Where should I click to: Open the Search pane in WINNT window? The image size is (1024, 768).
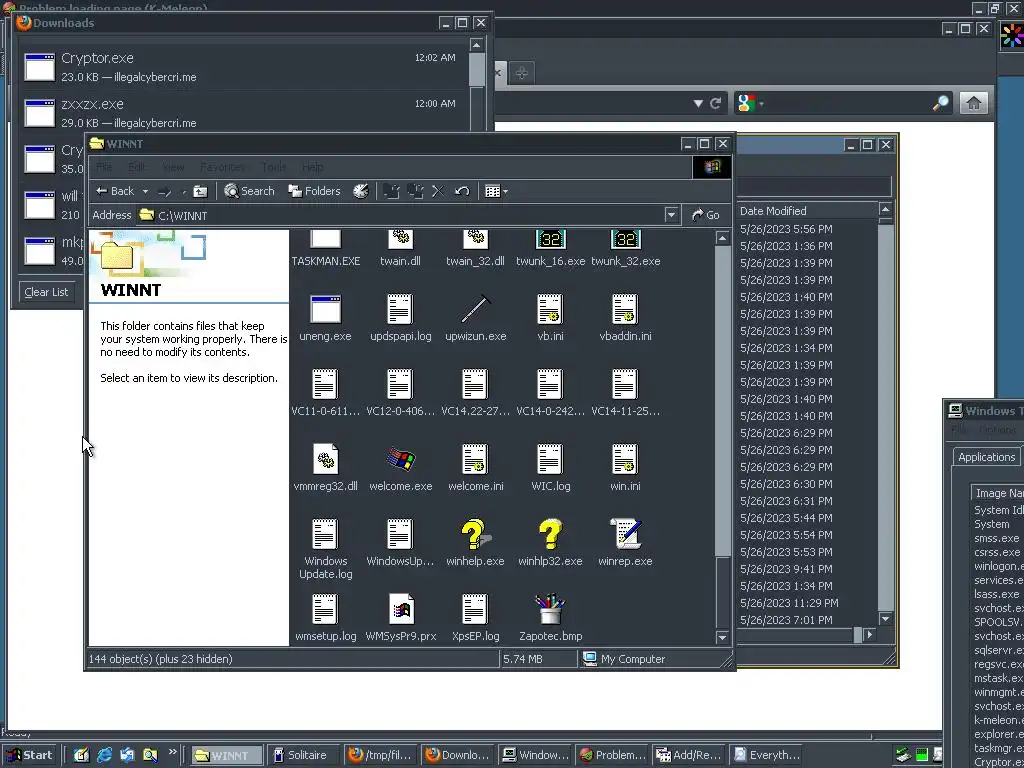click(x=249, y=191)
